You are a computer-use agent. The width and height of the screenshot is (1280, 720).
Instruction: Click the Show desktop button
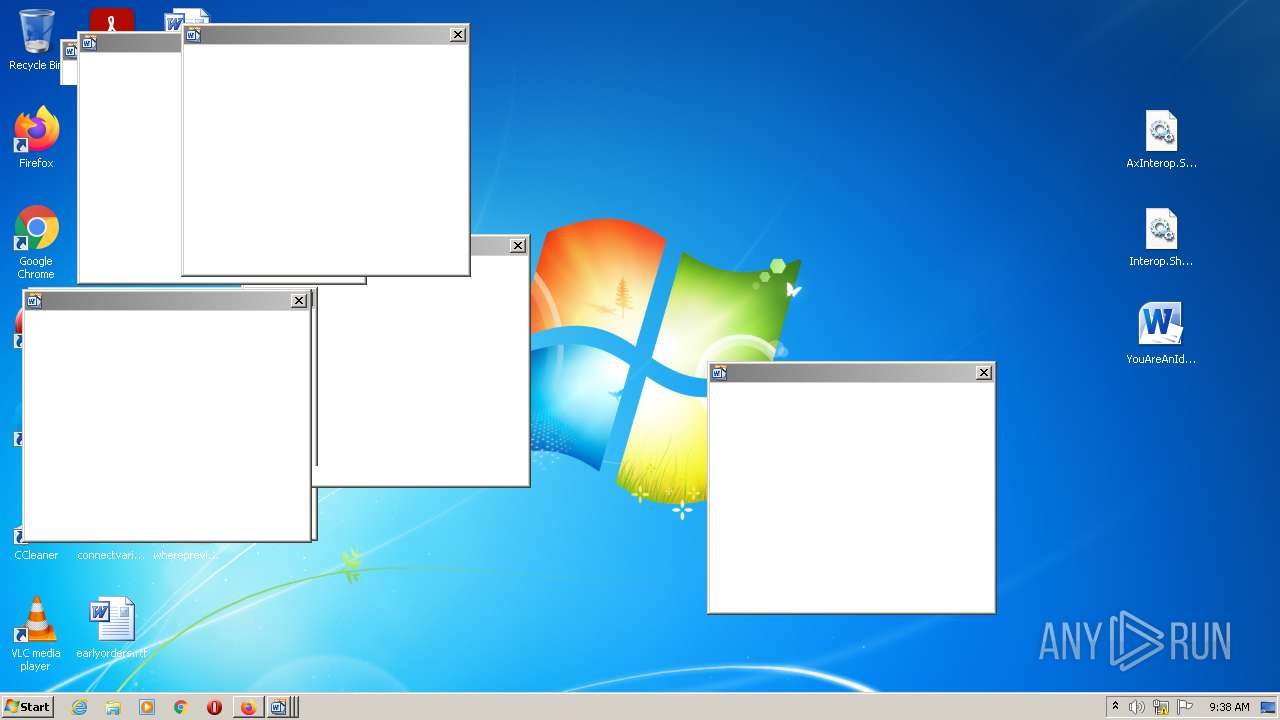[x=1269, y=707]
